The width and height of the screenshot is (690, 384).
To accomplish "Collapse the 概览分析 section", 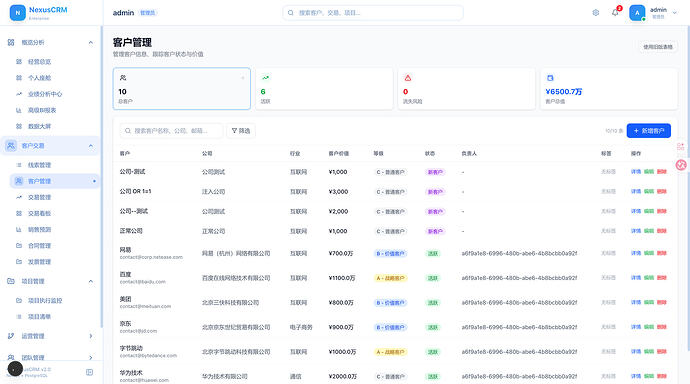I will pos(91,43).
